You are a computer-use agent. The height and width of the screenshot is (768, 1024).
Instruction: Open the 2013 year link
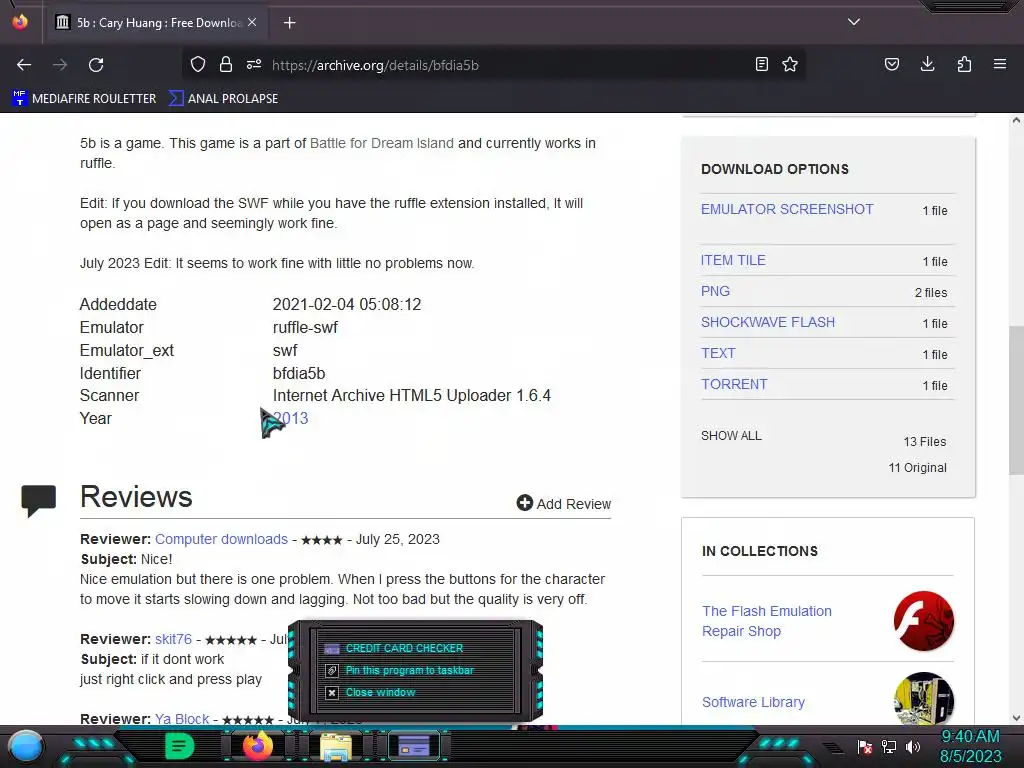[x=291, y=419]
